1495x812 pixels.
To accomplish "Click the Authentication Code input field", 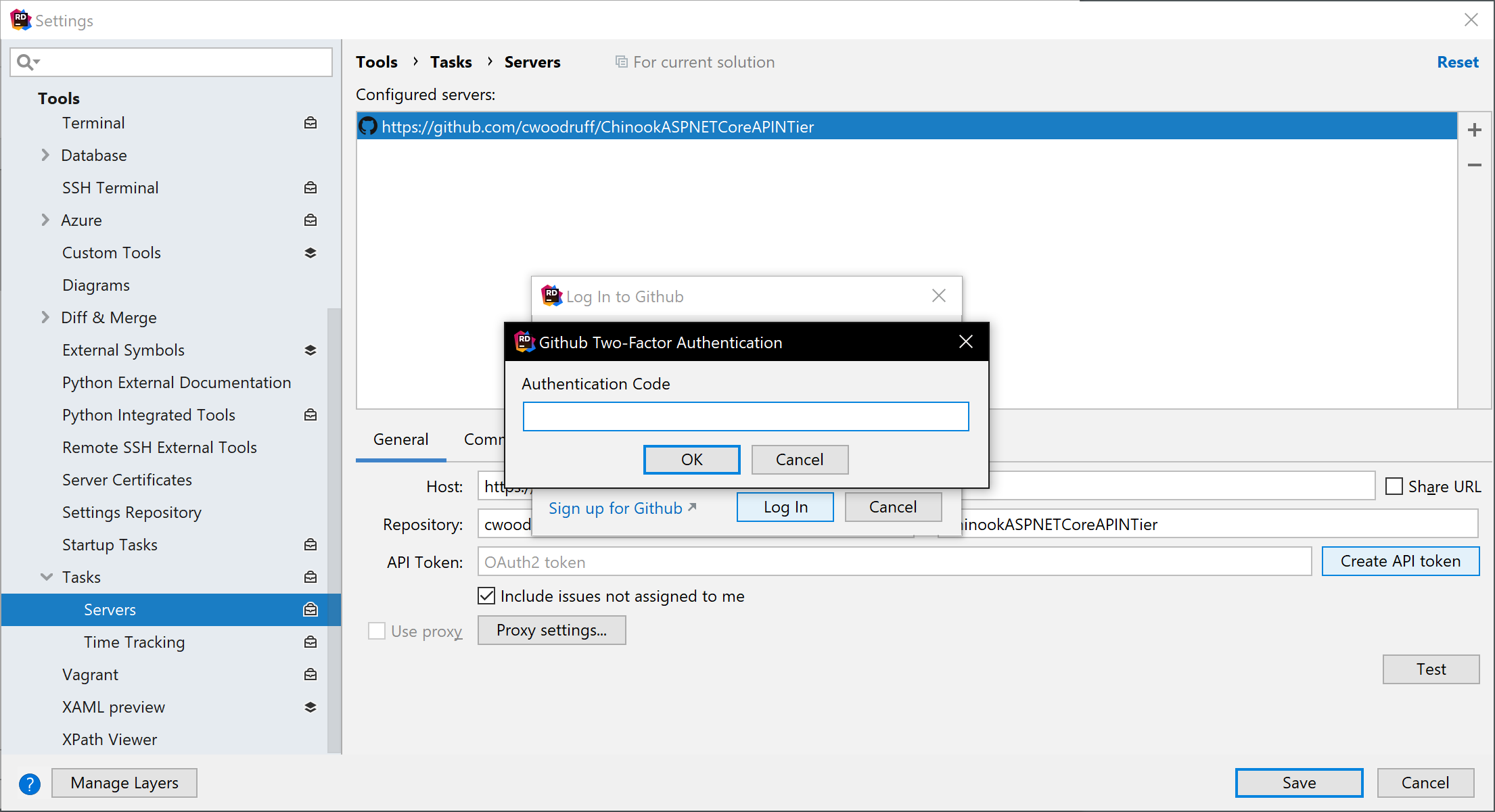I will click(745, 416).
